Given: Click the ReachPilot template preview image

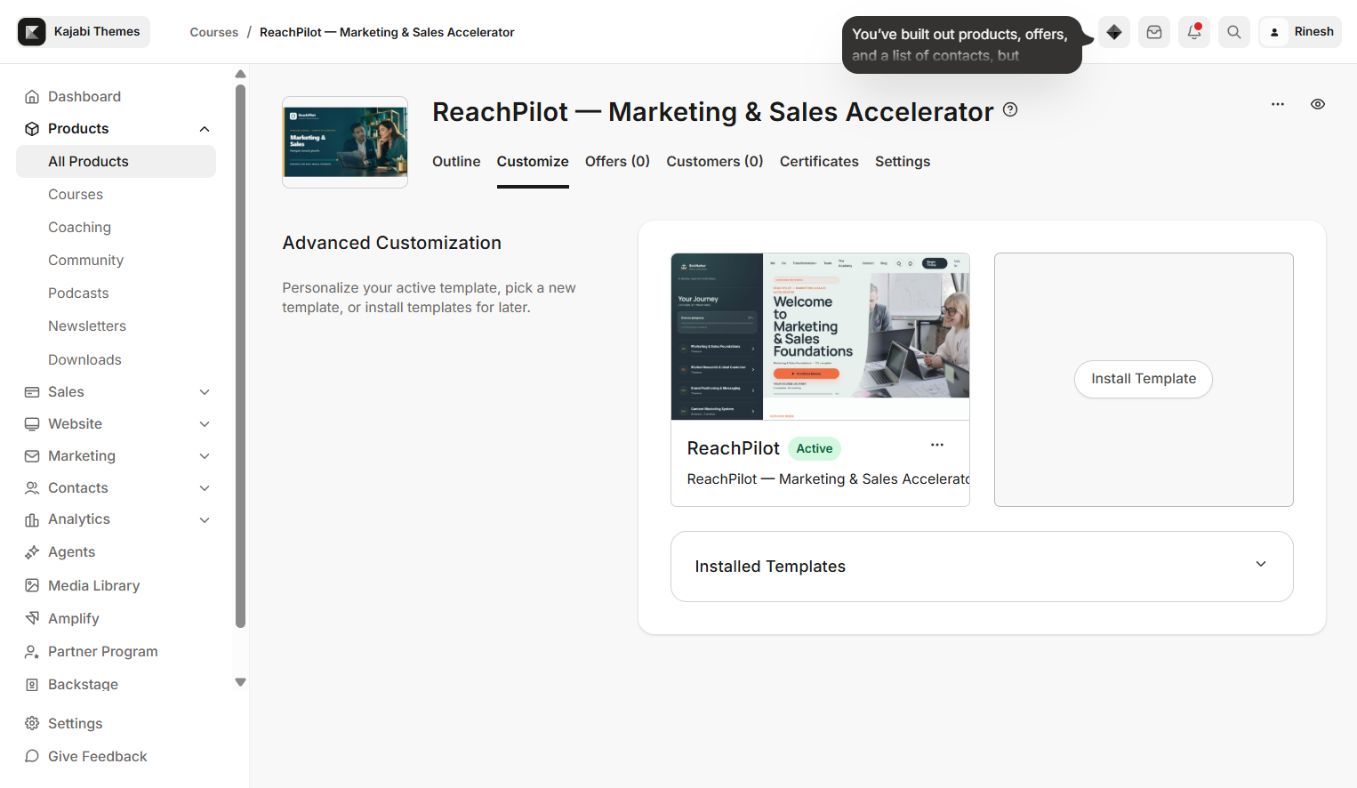Looking at the screenshot, I should coord(820,337).
